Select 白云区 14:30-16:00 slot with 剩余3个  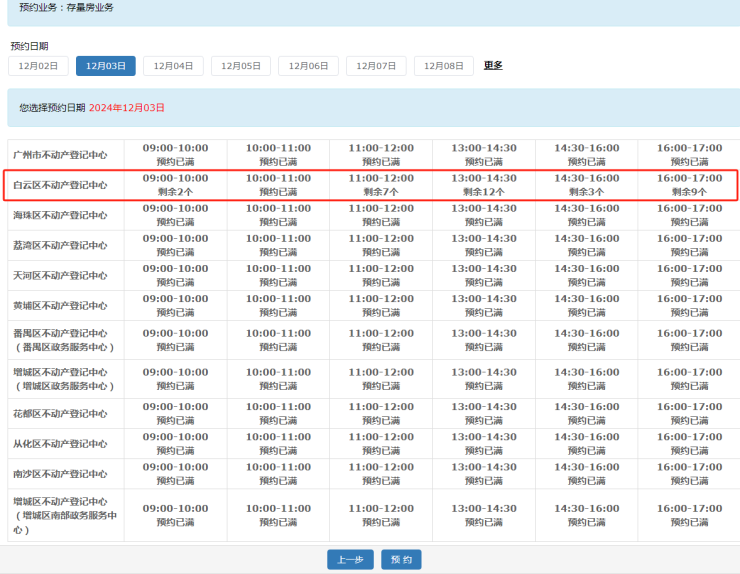(586, 185)
